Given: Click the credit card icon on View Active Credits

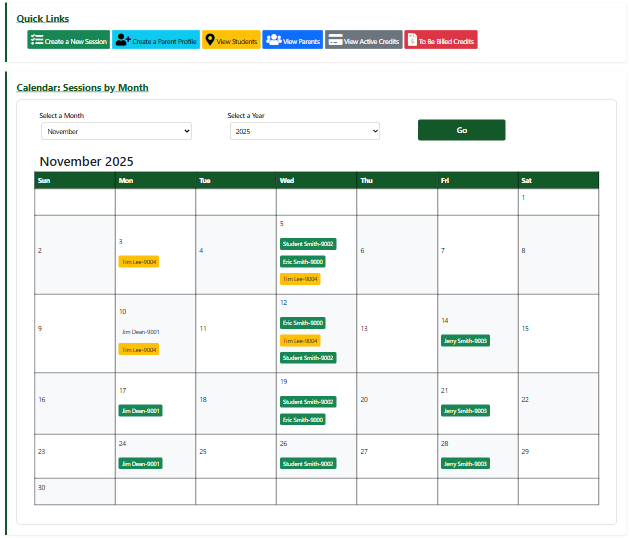Looking at the screenshot, I should pyautogui.click(x=335, y=40).
